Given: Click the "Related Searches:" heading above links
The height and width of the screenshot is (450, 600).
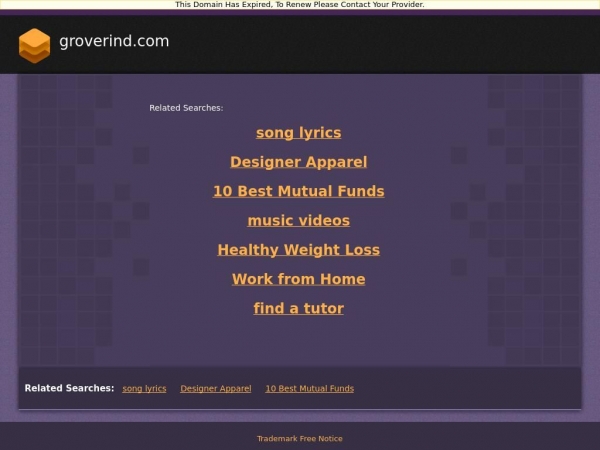Looking at the screenshot, I should coord(186,108).
